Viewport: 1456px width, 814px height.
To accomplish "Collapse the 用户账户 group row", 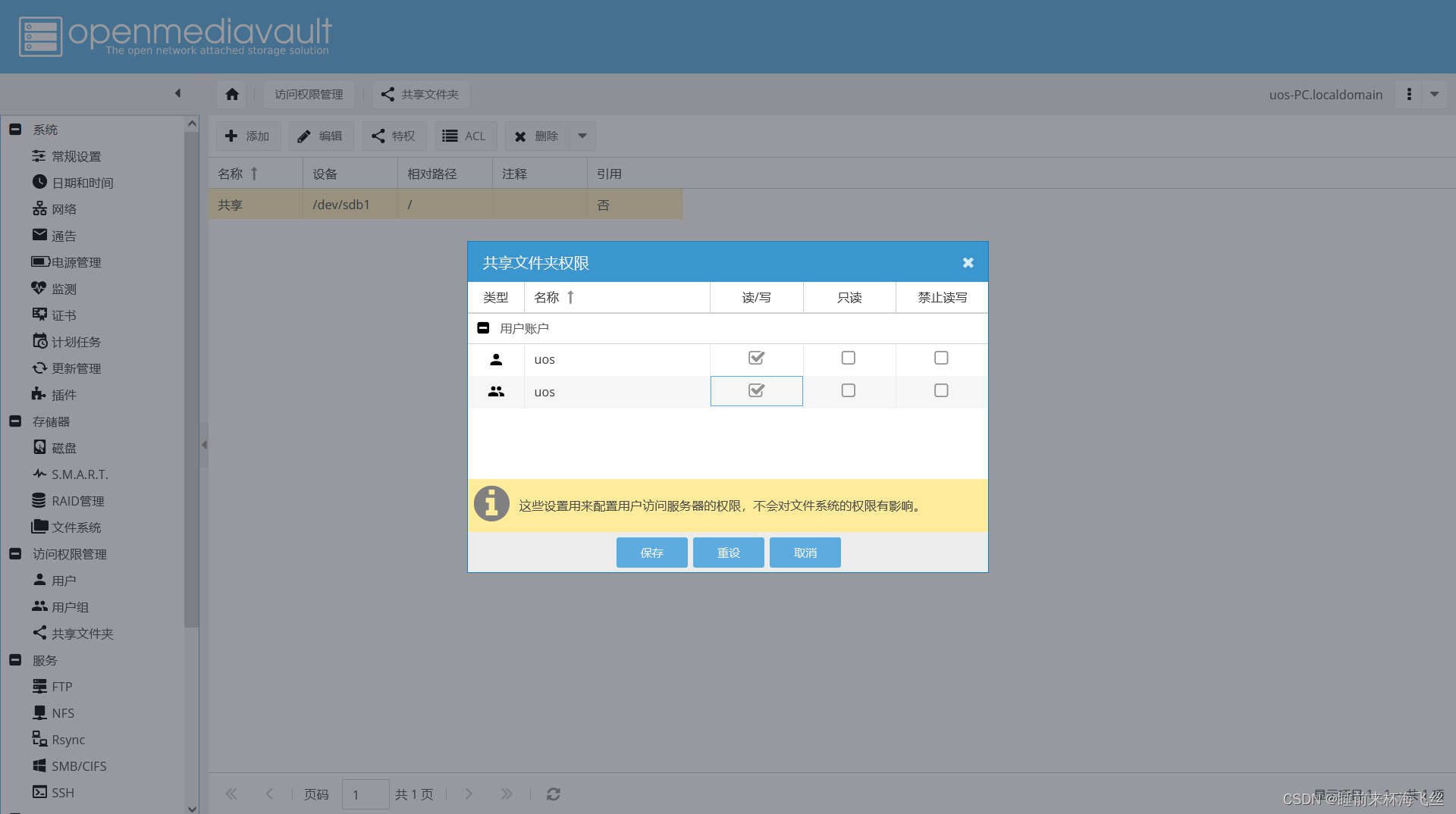I will click(483, 328).
